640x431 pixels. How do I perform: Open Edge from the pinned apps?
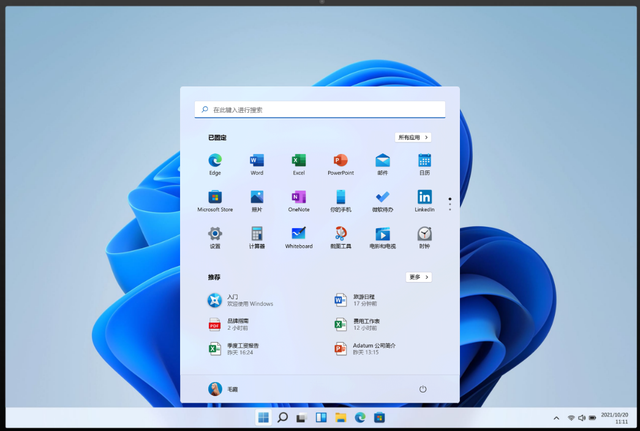click(215, 164)
